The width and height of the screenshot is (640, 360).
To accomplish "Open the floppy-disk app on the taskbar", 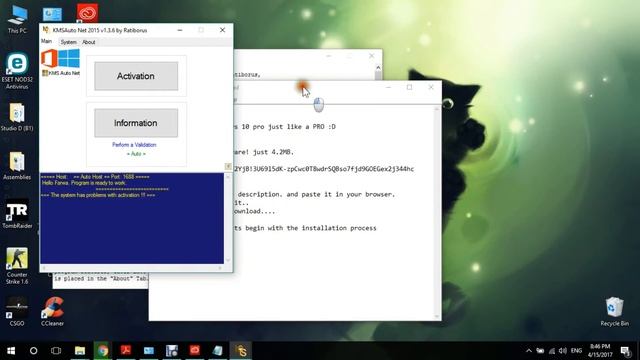I will [172, 351].
